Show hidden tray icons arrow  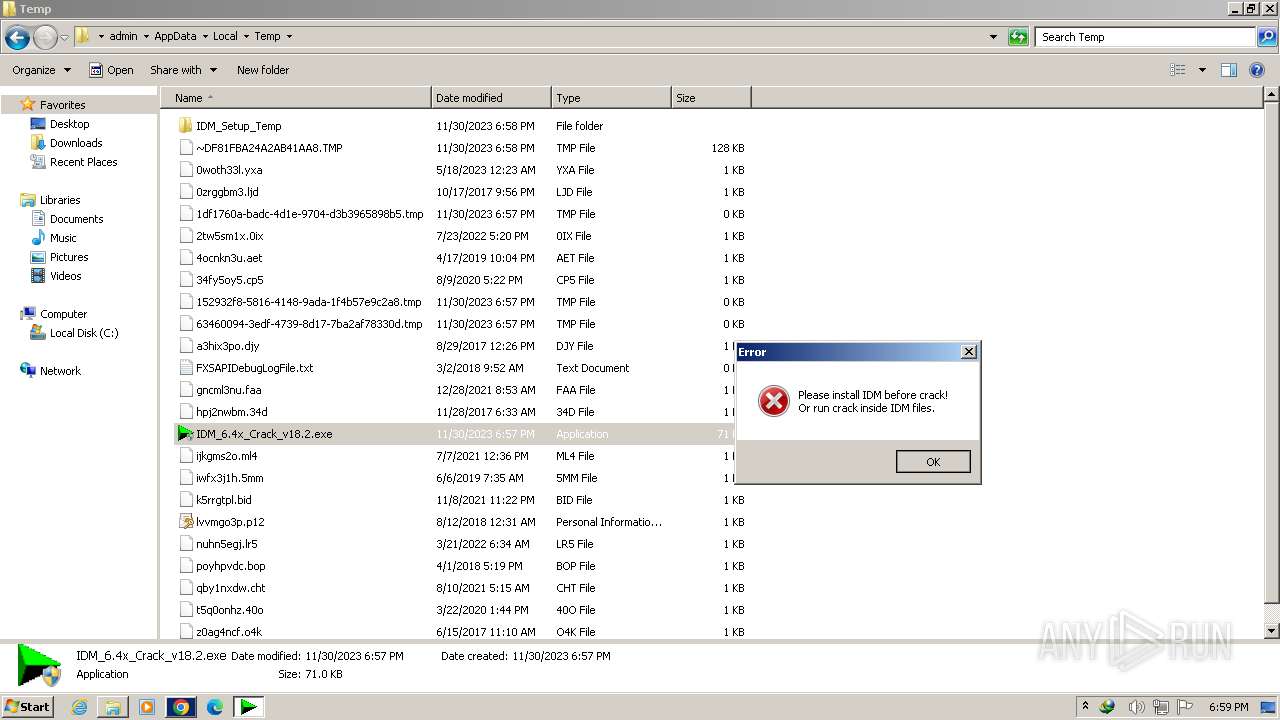point(1085,706)
